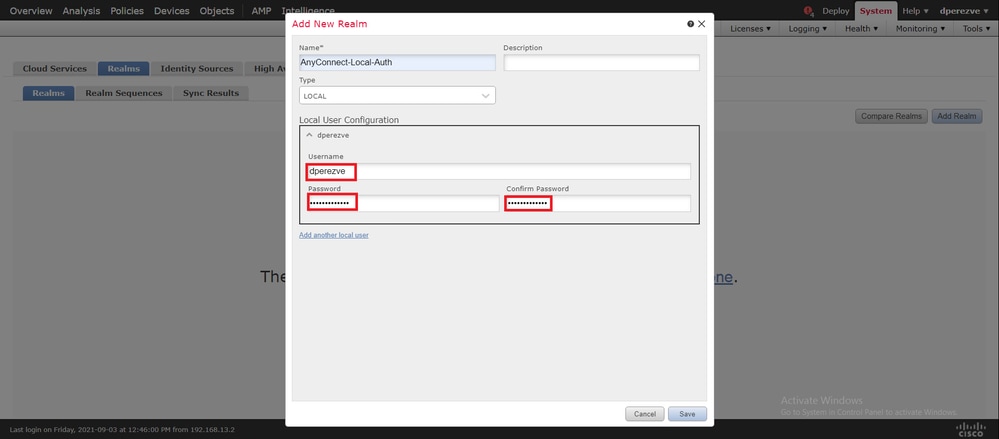Collapse the dperezve local user section

[310, 135]
